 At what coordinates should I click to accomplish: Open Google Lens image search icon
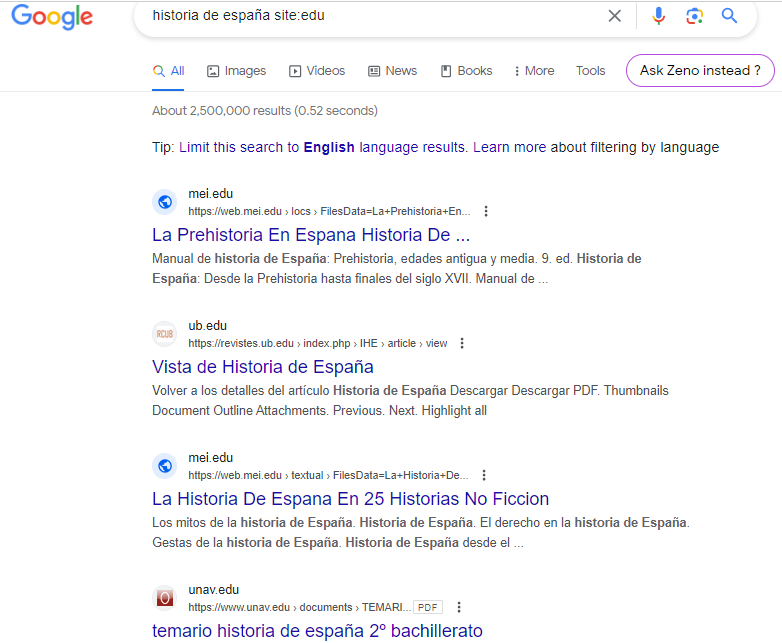694,16
